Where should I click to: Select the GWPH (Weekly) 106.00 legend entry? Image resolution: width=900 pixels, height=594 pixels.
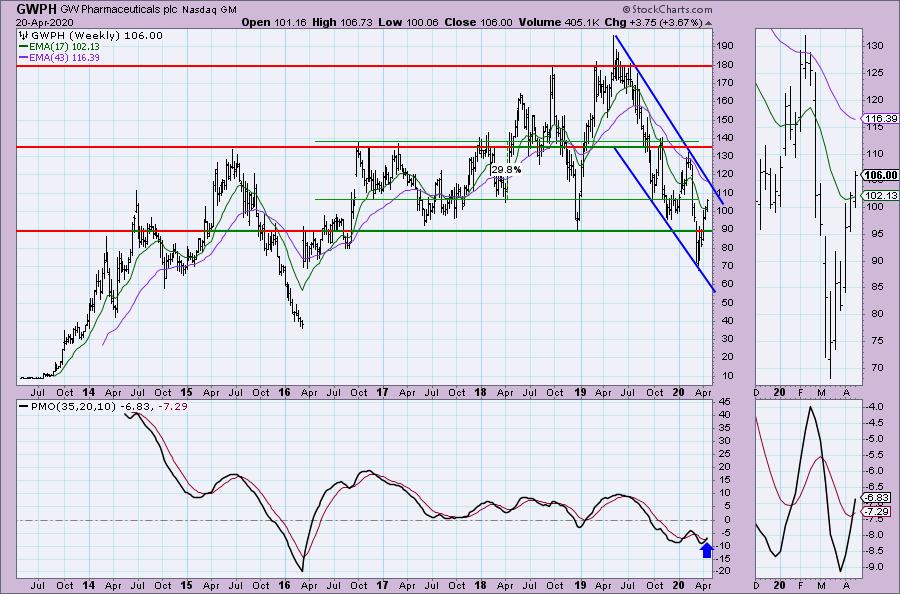point(96,36)
